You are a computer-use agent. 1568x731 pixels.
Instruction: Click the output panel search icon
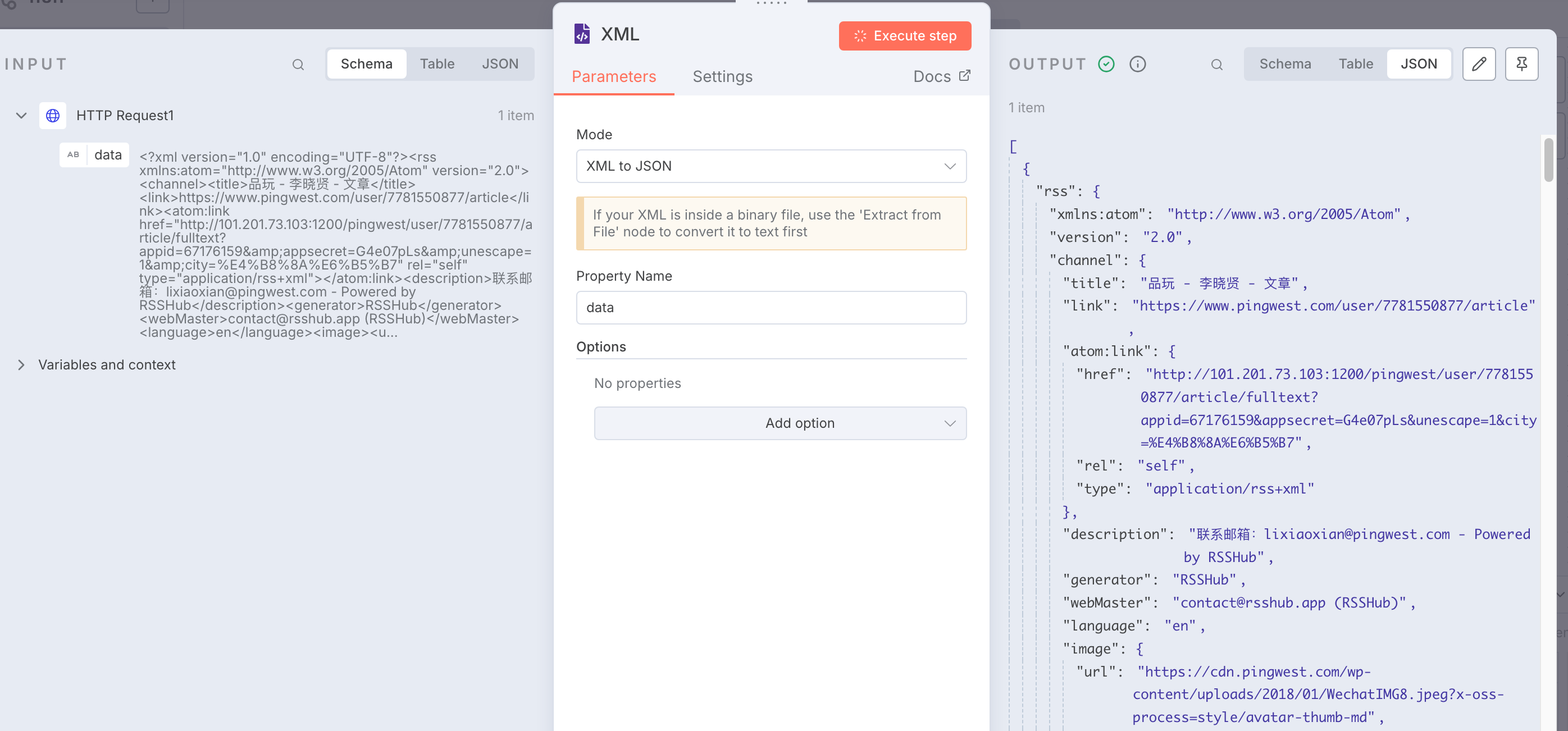(1216, 65)
